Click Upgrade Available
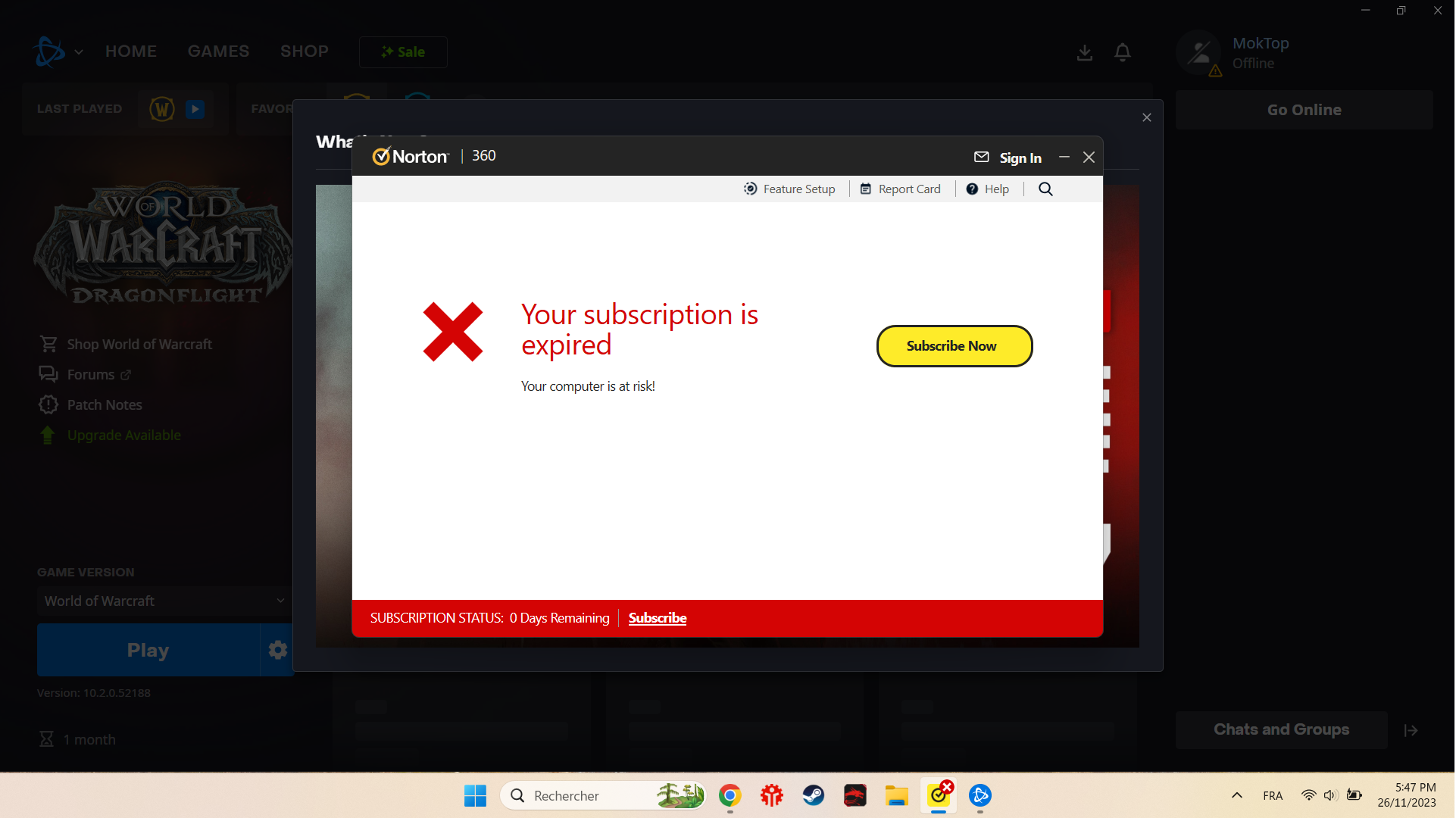Image resolution: width=1456 pixels, height=818 pixels. 110,436
